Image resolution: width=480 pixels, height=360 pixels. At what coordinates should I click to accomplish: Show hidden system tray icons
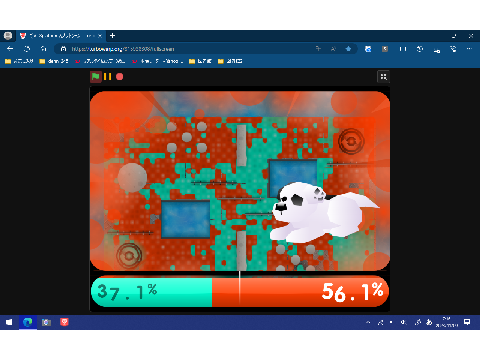[368, 322]
